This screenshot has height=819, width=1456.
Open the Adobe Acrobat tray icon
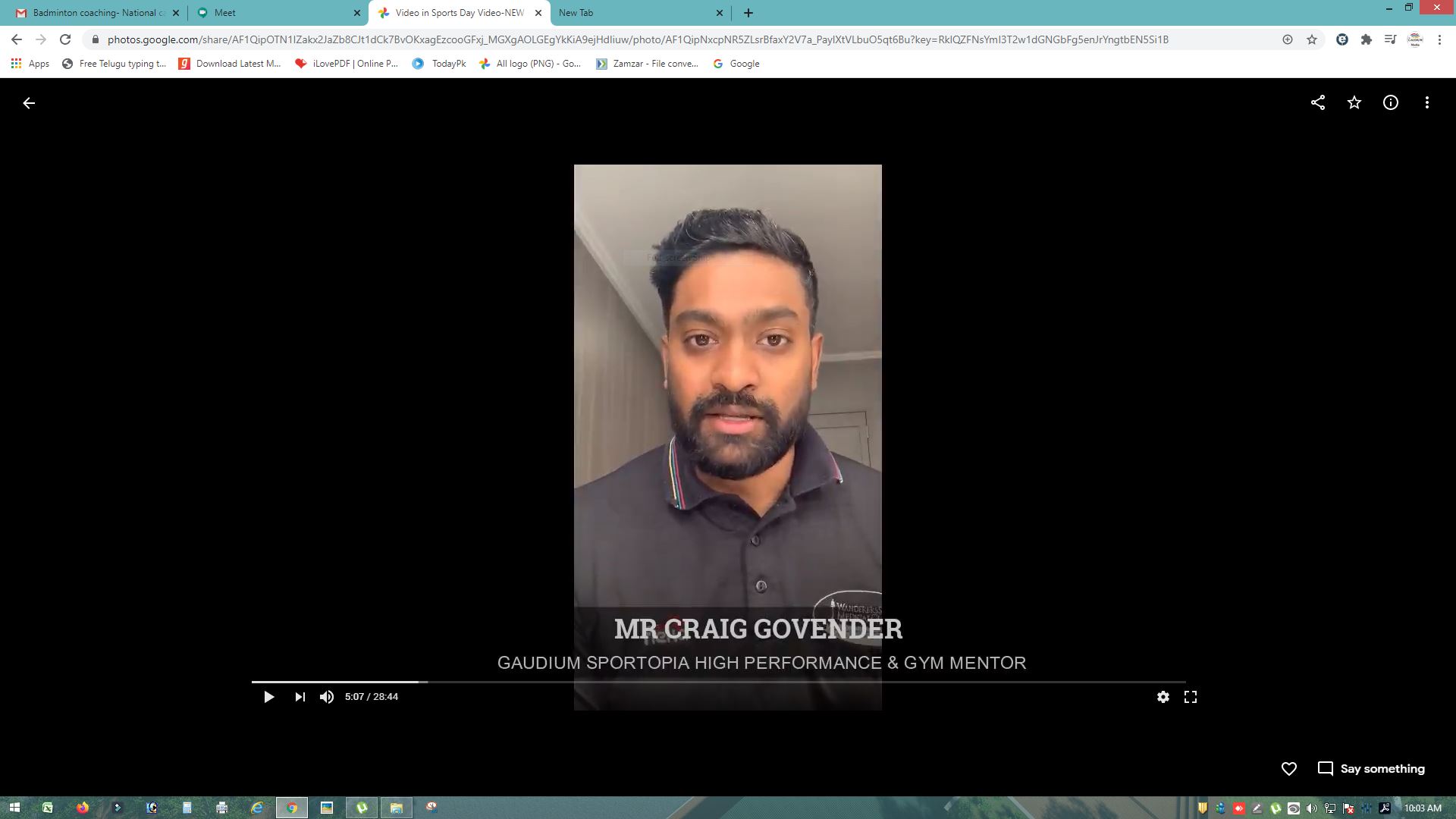(x=1385, y=808)
